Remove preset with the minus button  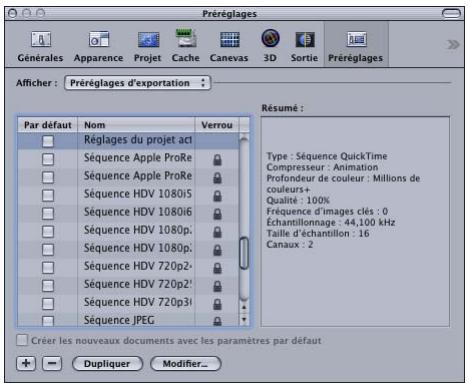click(x=52, y=363)
